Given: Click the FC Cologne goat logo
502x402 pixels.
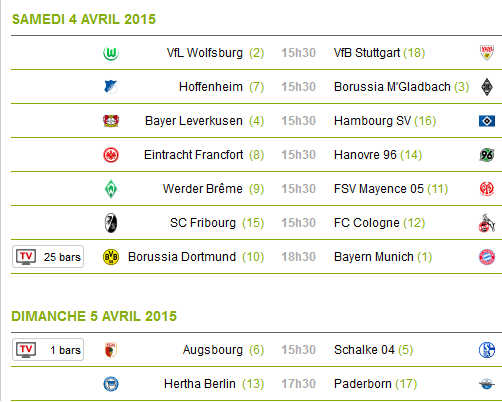Looking at the screenshot, I should click(x=487, y=223).
